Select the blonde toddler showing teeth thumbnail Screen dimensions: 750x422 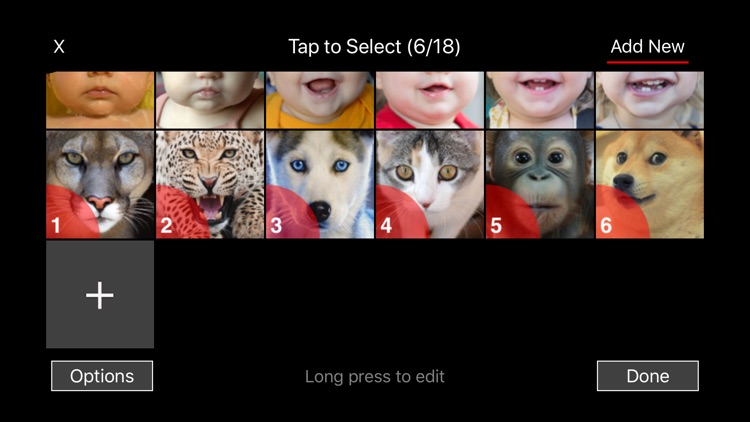pos(650,100)
